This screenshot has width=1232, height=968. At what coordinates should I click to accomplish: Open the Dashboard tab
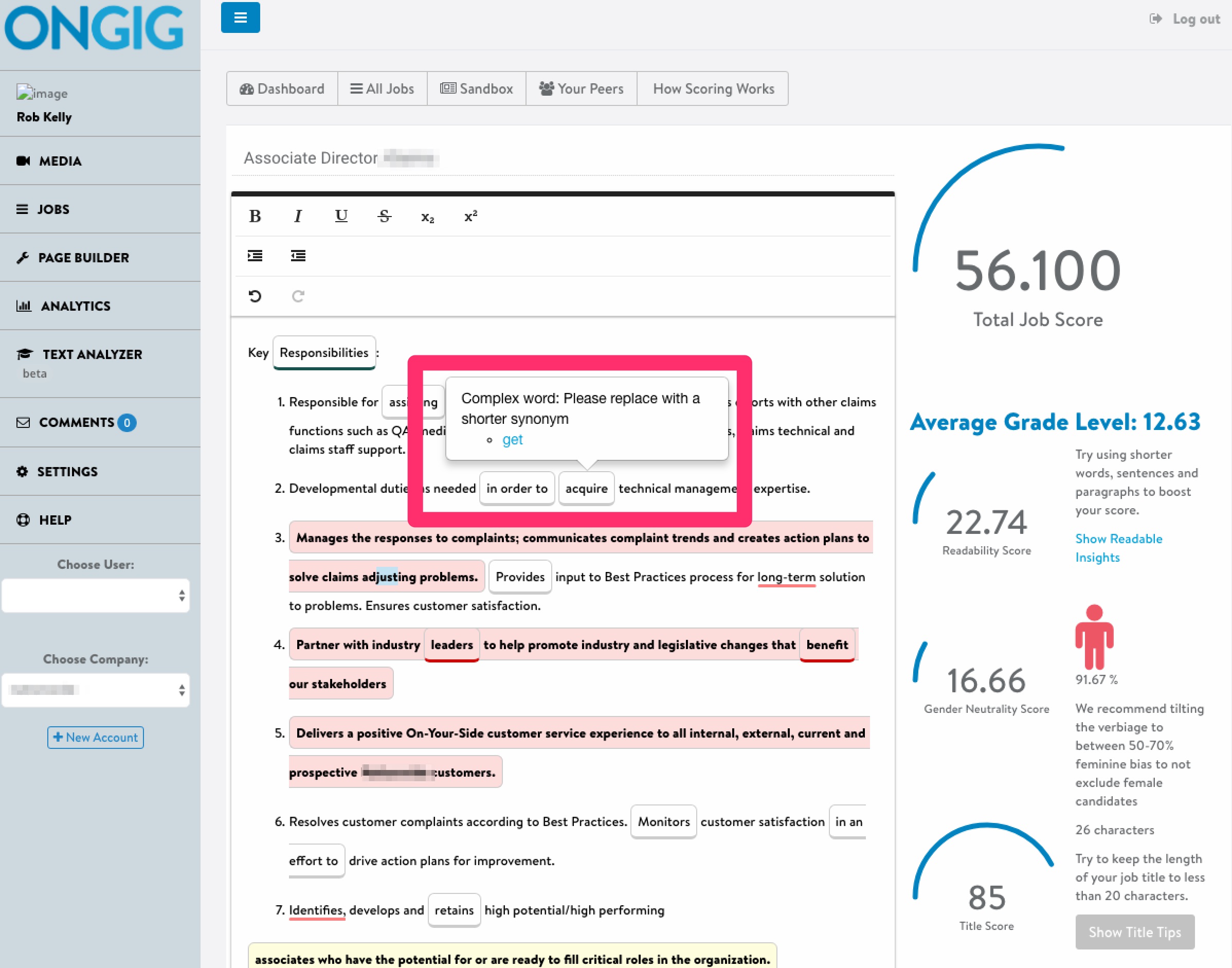pyautogui.click(x=282, y=88)
